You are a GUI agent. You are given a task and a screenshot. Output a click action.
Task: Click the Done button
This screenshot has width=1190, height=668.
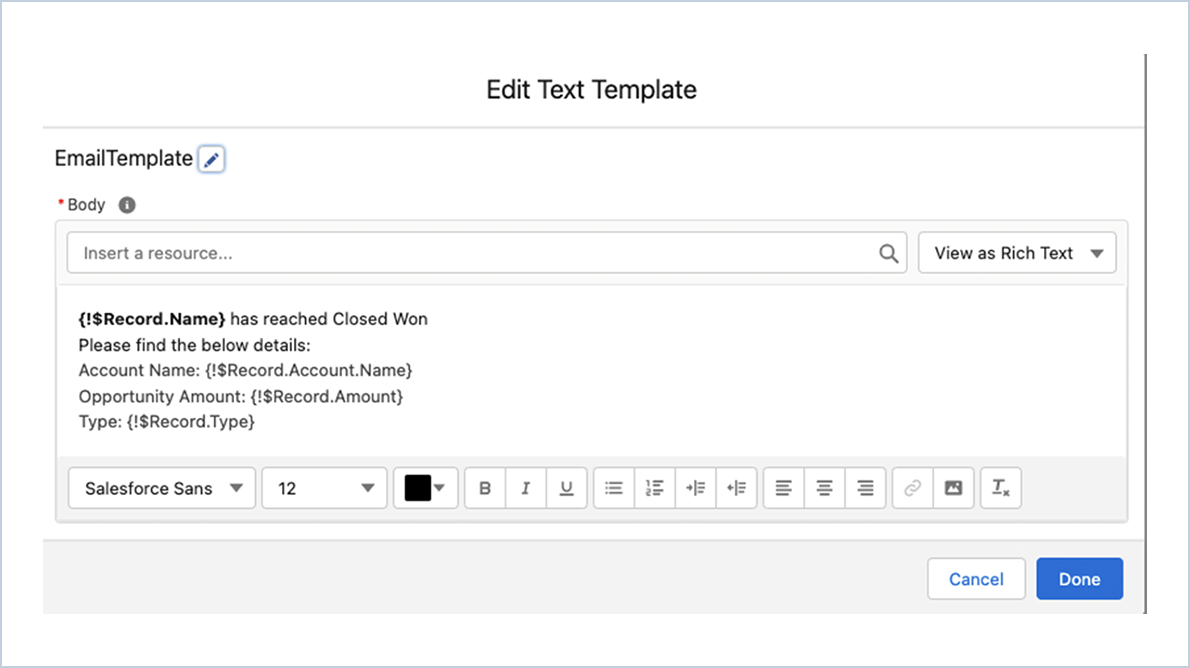pos(1079,578)
